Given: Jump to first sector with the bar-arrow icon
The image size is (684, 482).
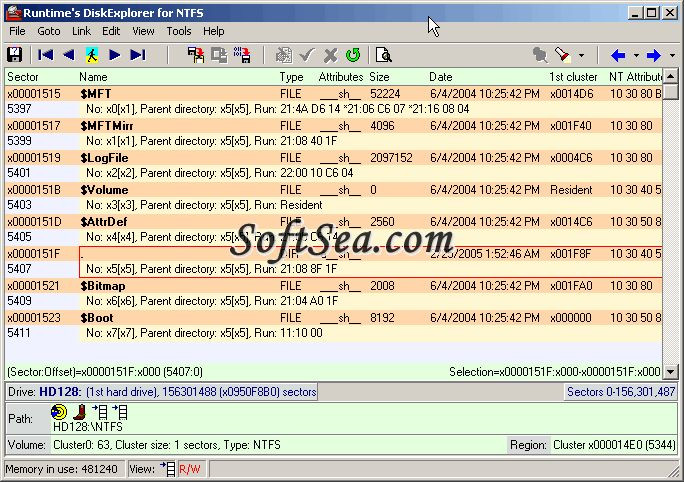Looking at the screenshot, I should tap(46, 55).
